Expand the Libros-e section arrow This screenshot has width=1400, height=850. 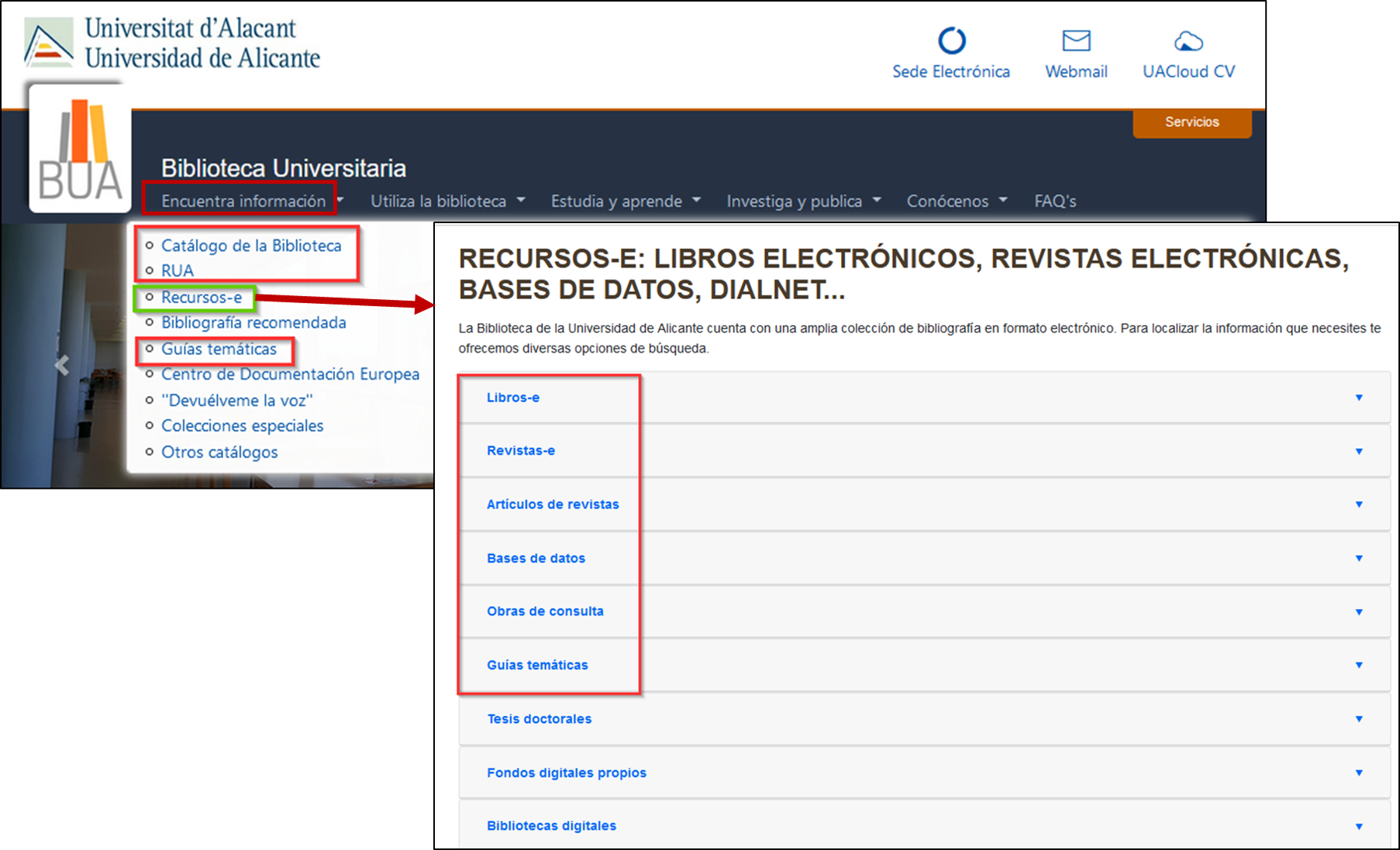click(x=1358, y=397)
